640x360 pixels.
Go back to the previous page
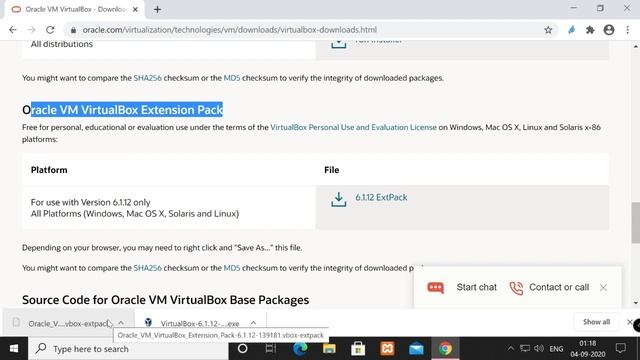tap(13, 30)
